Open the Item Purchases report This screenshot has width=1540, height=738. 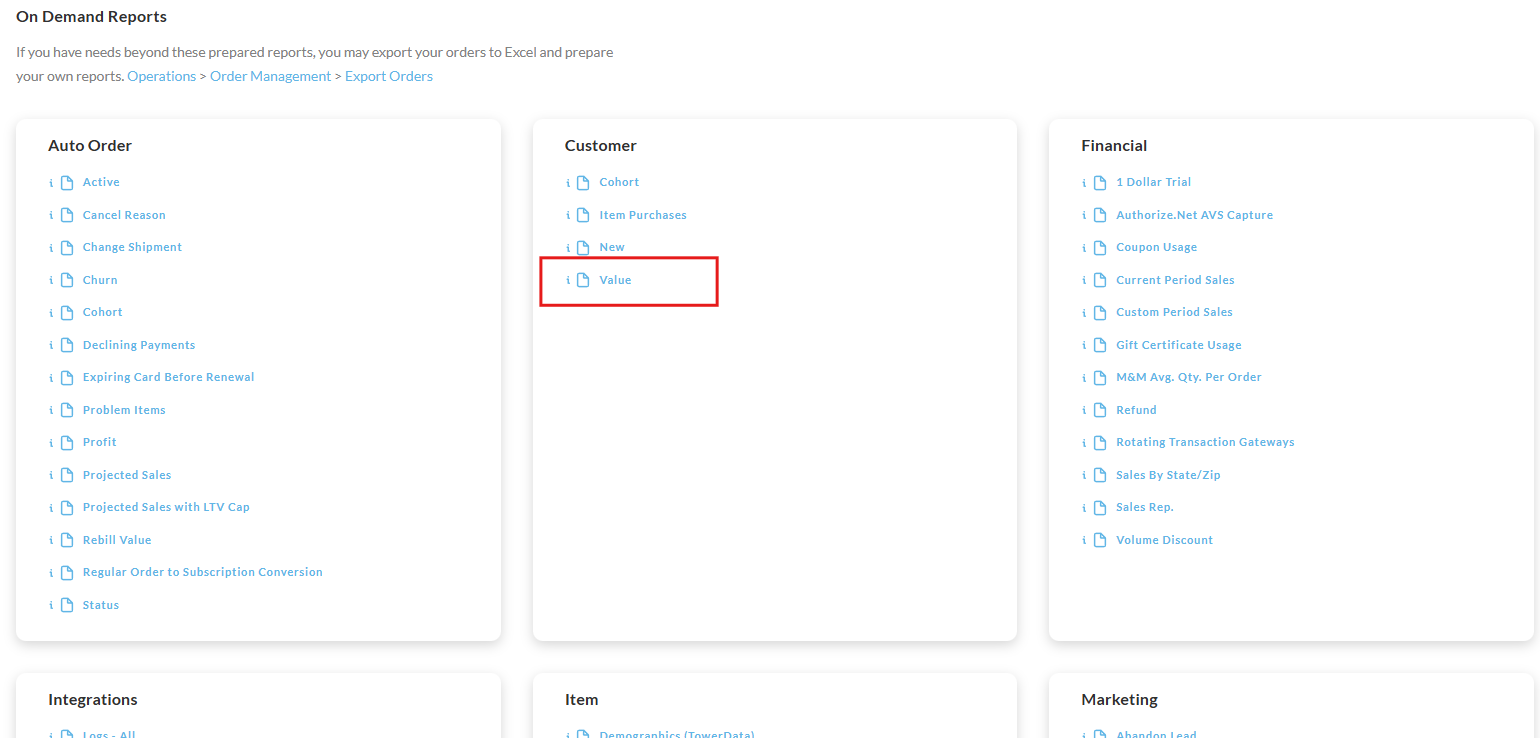pos(643,215)
